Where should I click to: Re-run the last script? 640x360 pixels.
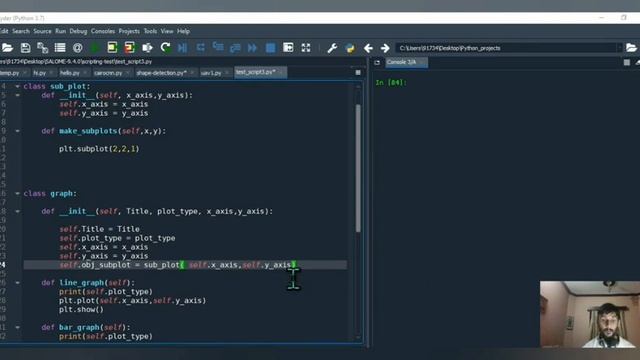165,48
